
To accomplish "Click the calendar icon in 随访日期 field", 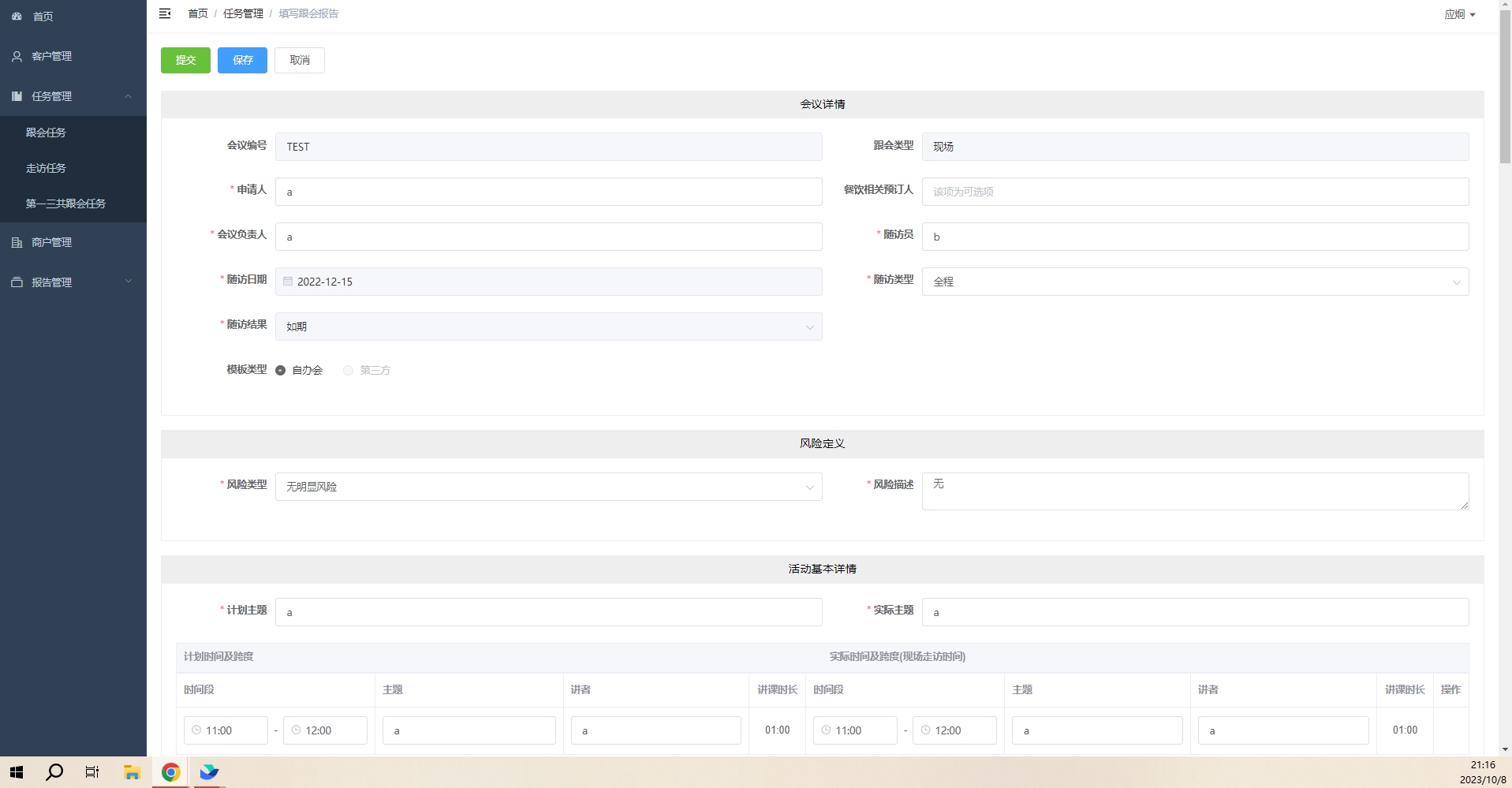I will point(288,282).
